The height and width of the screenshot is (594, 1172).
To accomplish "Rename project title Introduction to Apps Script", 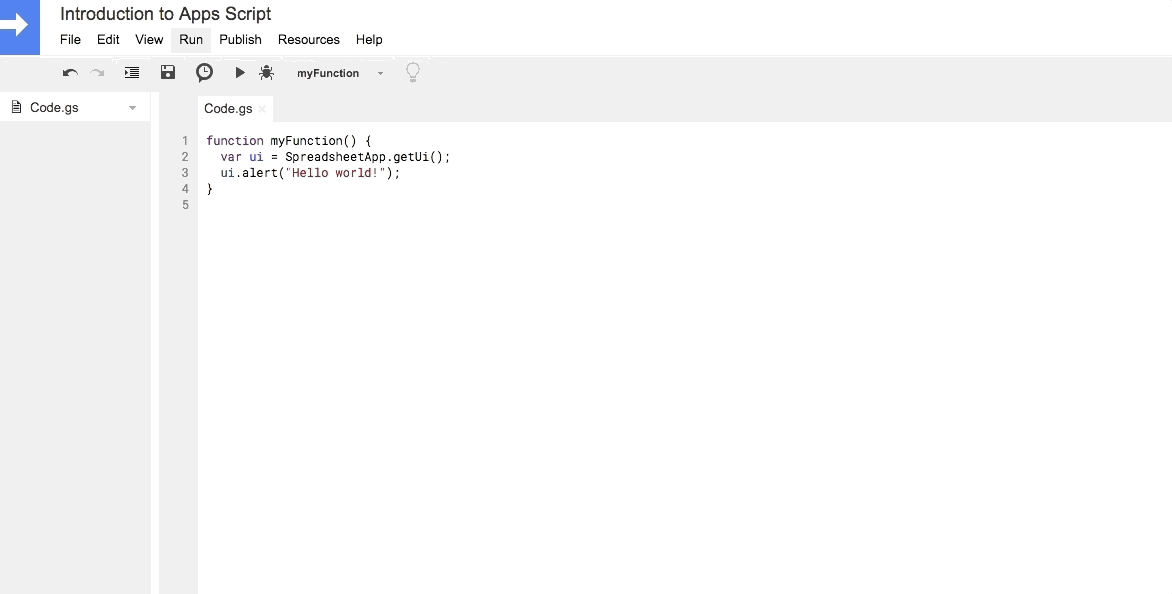I will (x=165, y=13).
